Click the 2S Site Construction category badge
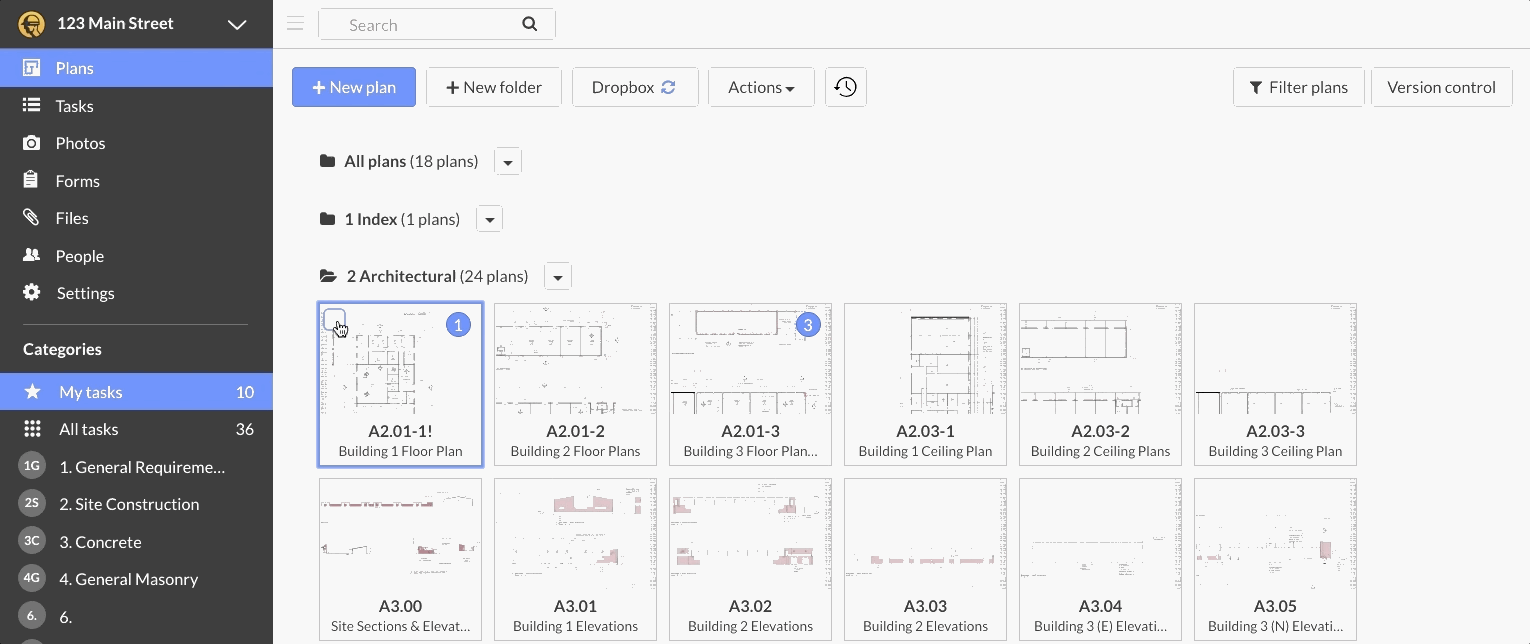The width and height of the screenshot is (1530, 644). point(32,504)
